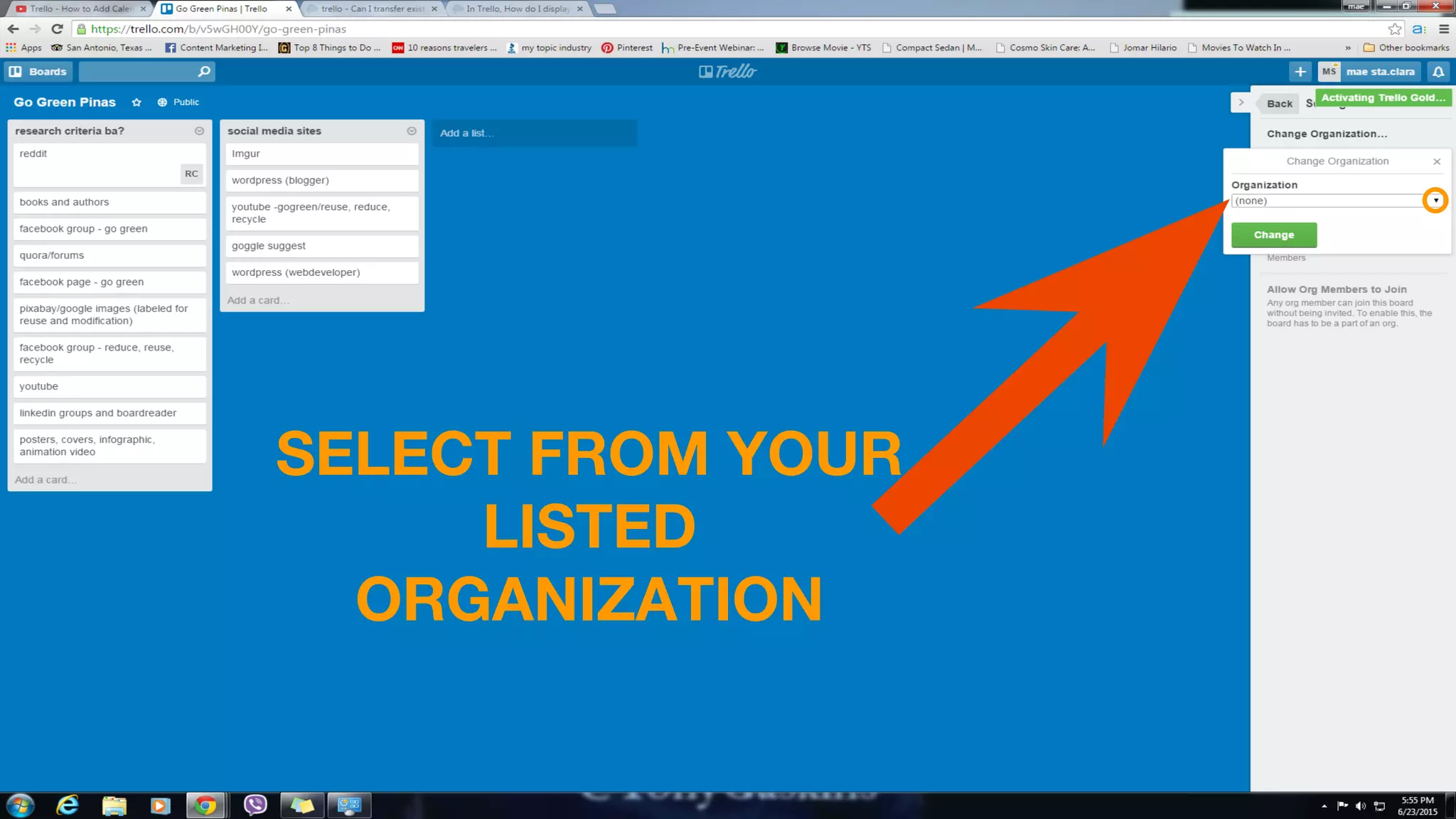Open list menu for social media sites
The width and height of the screenshot is (1456, 819).
(x=412, y=131)
